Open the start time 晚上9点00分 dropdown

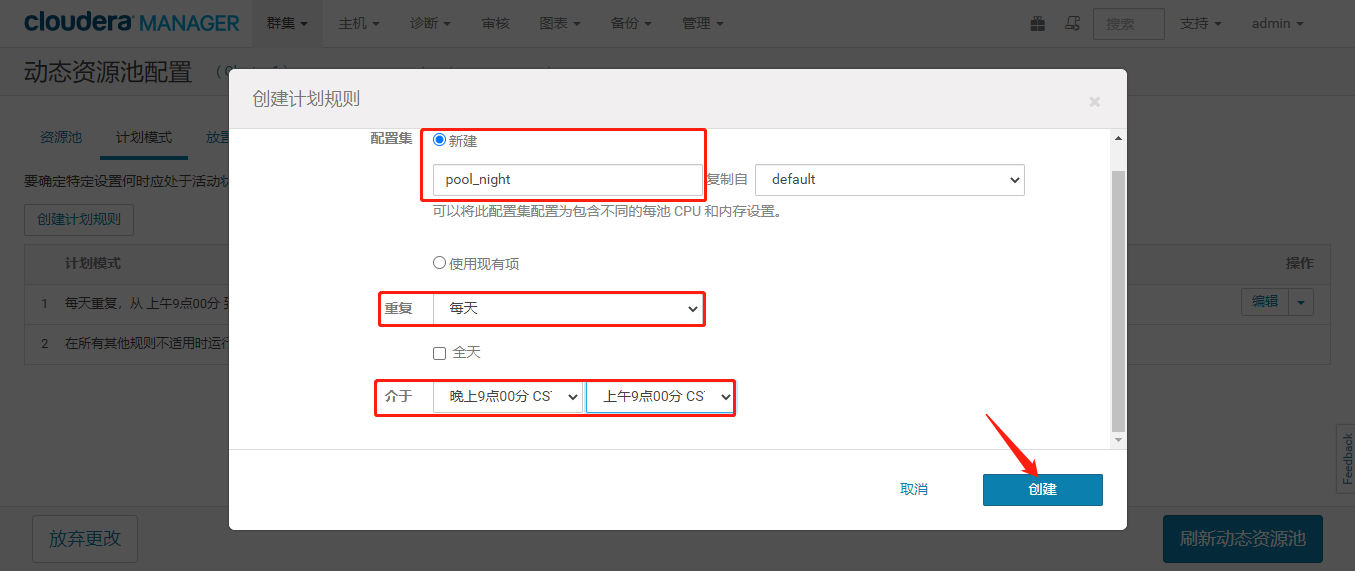(508, 397)
